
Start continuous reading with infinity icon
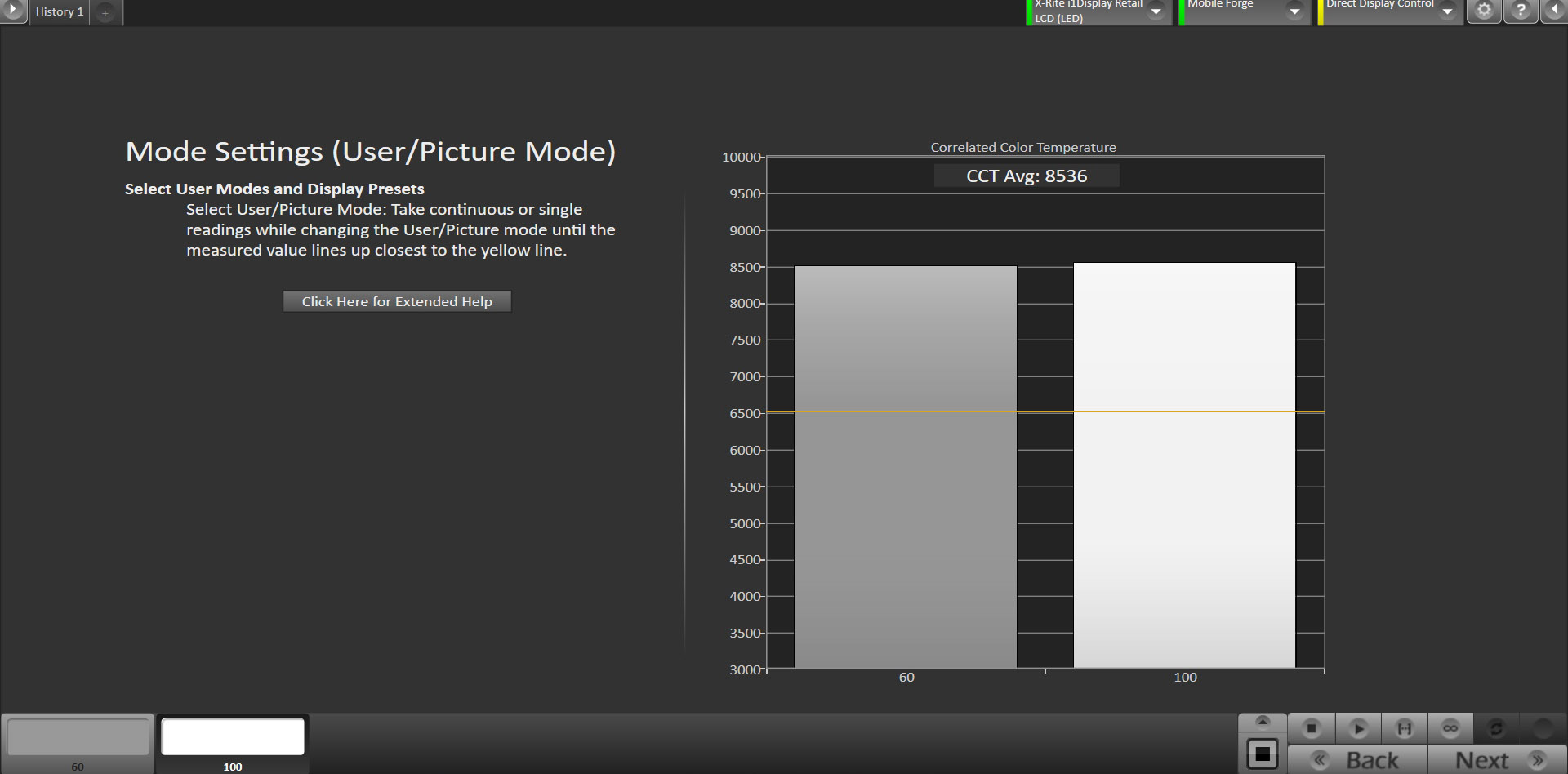[x=1450, y=727]
